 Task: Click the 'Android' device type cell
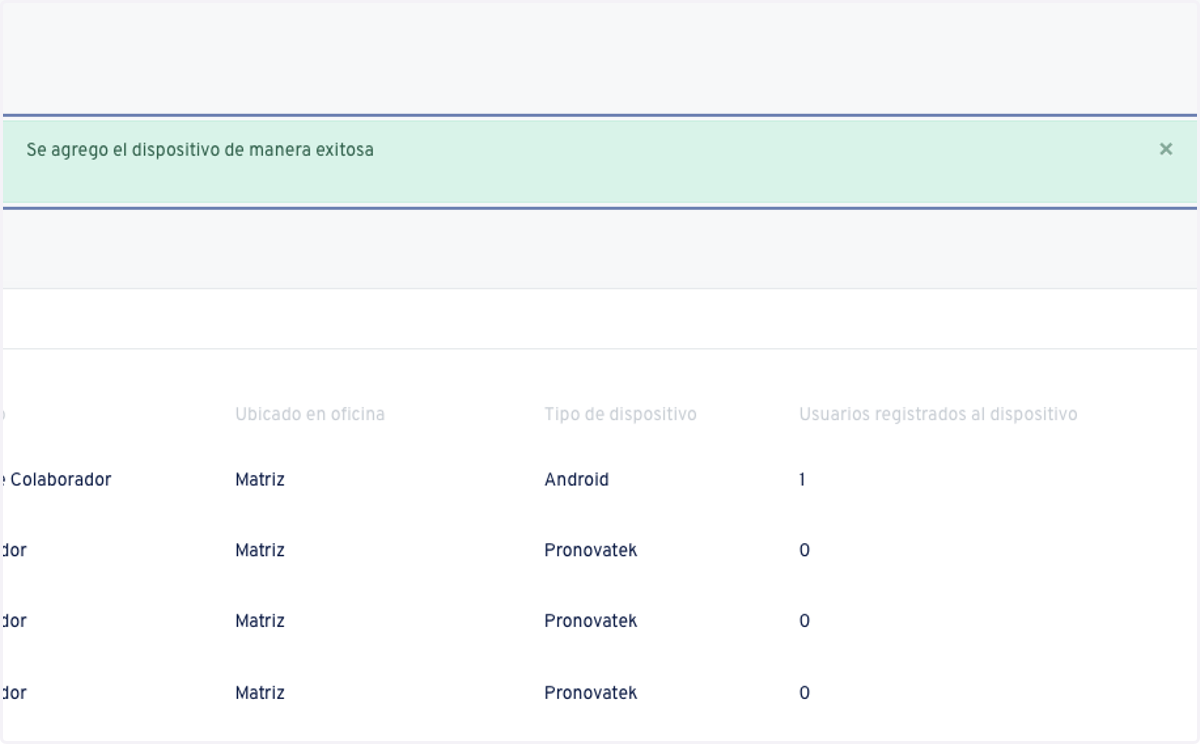tap(576, 480)
